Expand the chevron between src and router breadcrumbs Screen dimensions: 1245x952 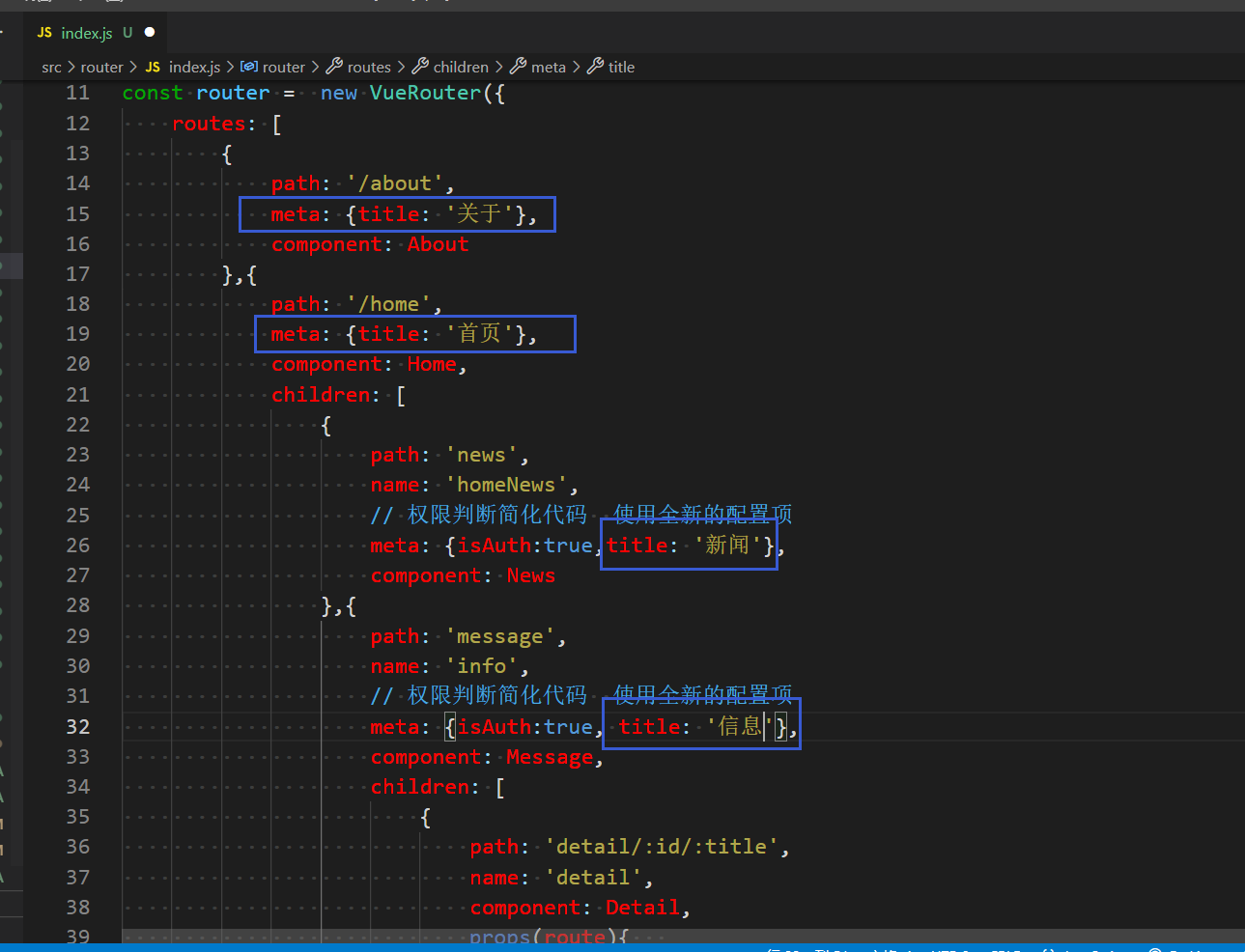click(71, 67)
